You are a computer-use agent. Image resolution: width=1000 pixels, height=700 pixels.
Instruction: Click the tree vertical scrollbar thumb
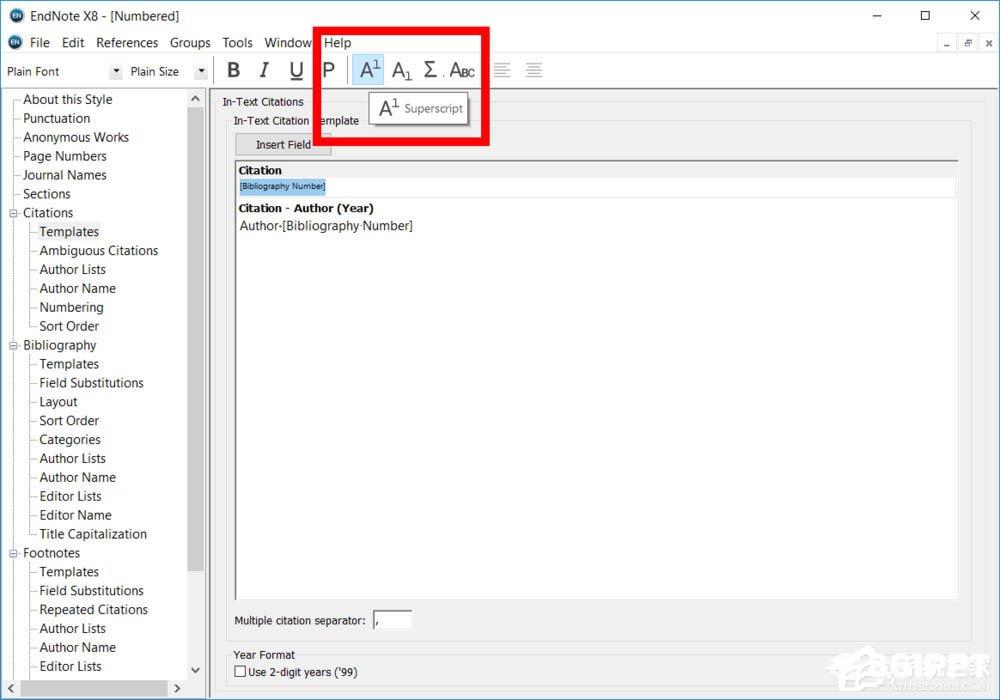195,339
